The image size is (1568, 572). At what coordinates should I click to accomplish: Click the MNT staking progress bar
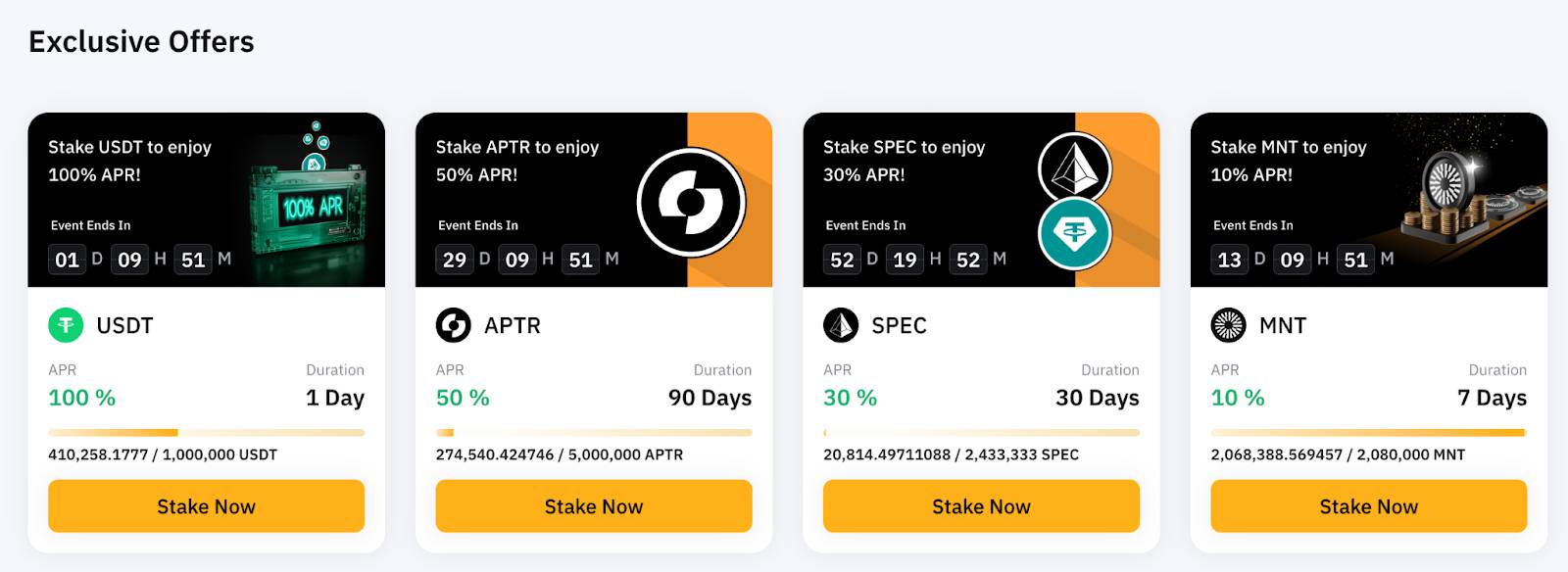click(x=1369, y=432)
